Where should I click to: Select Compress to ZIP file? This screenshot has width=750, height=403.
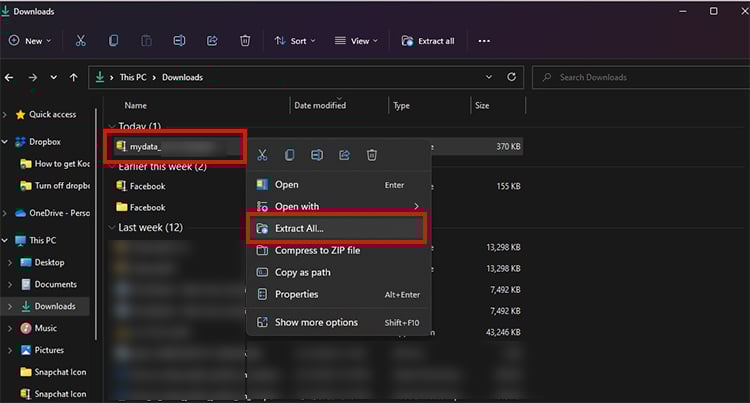(317, 250)
